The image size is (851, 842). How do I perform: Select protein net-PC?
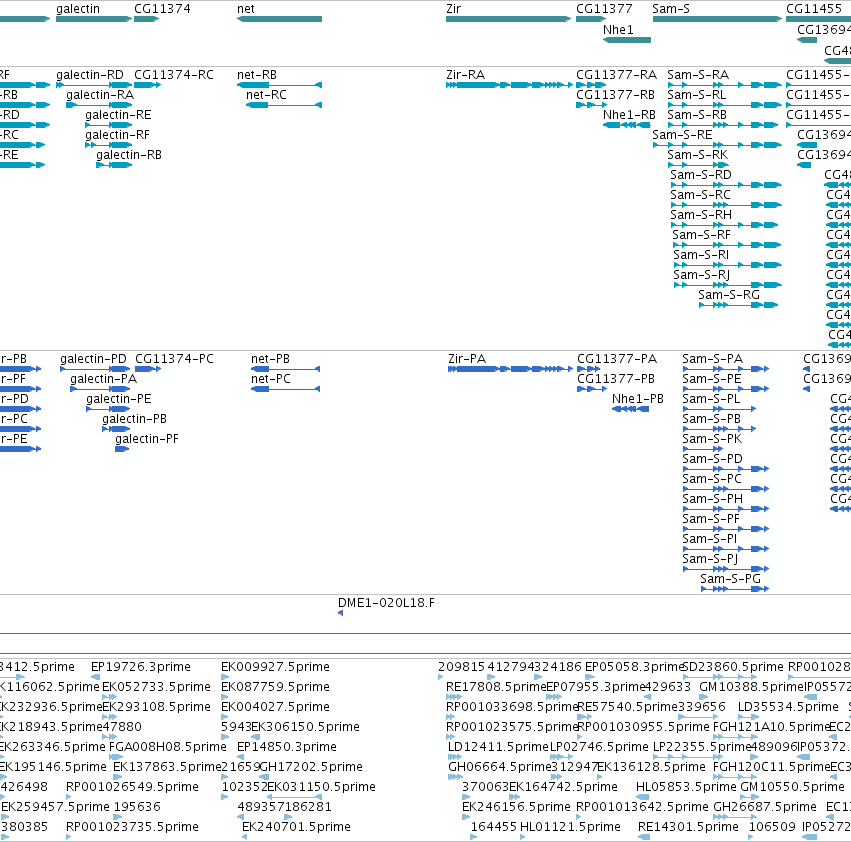(x=285, y=389)
